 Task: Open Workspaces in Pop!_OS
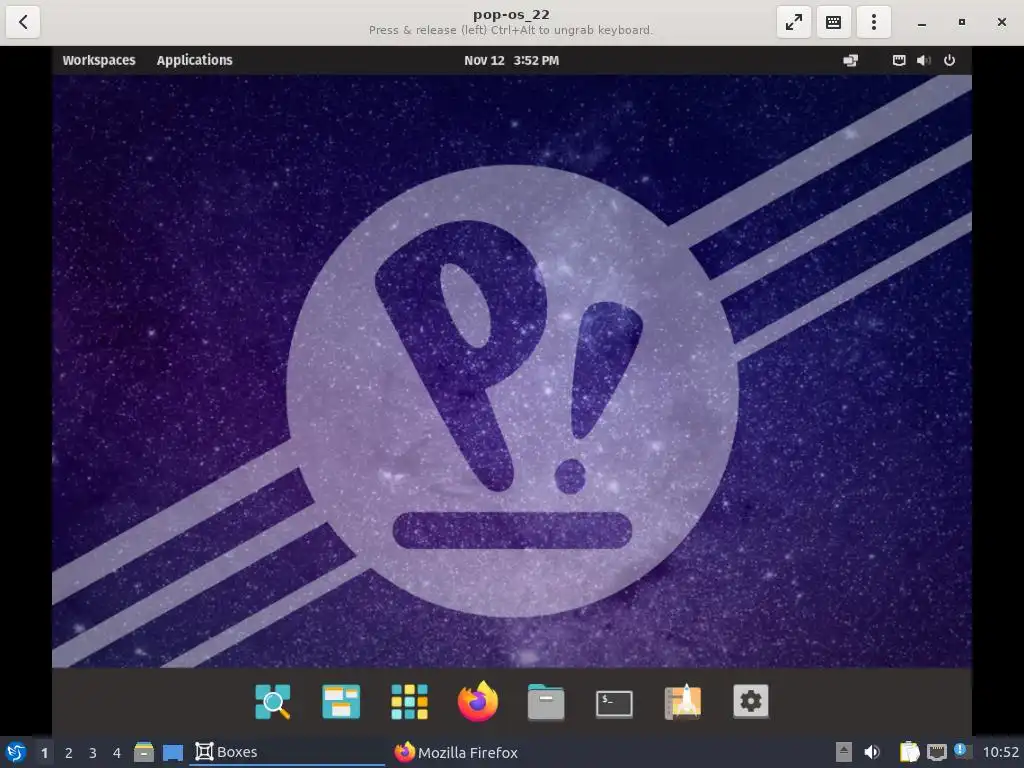[x=99, y=60]
